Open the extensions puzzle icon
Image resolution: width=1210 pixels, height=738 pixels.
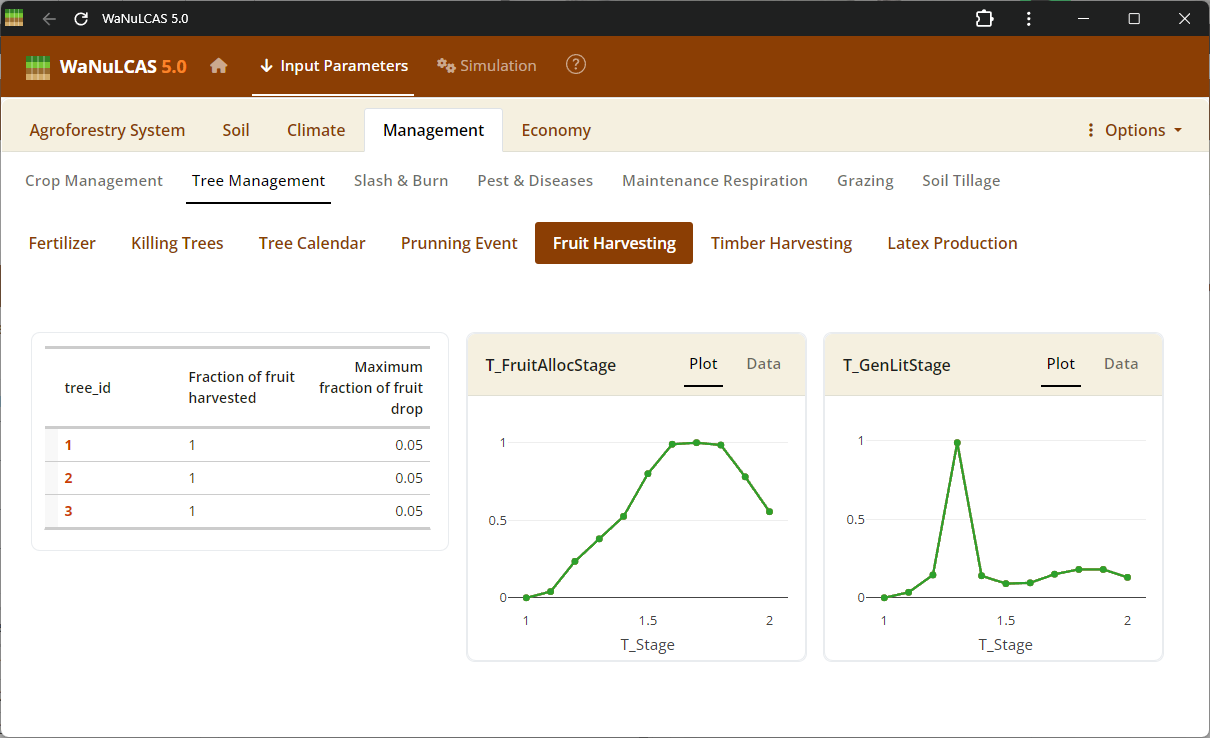(984, 19)
